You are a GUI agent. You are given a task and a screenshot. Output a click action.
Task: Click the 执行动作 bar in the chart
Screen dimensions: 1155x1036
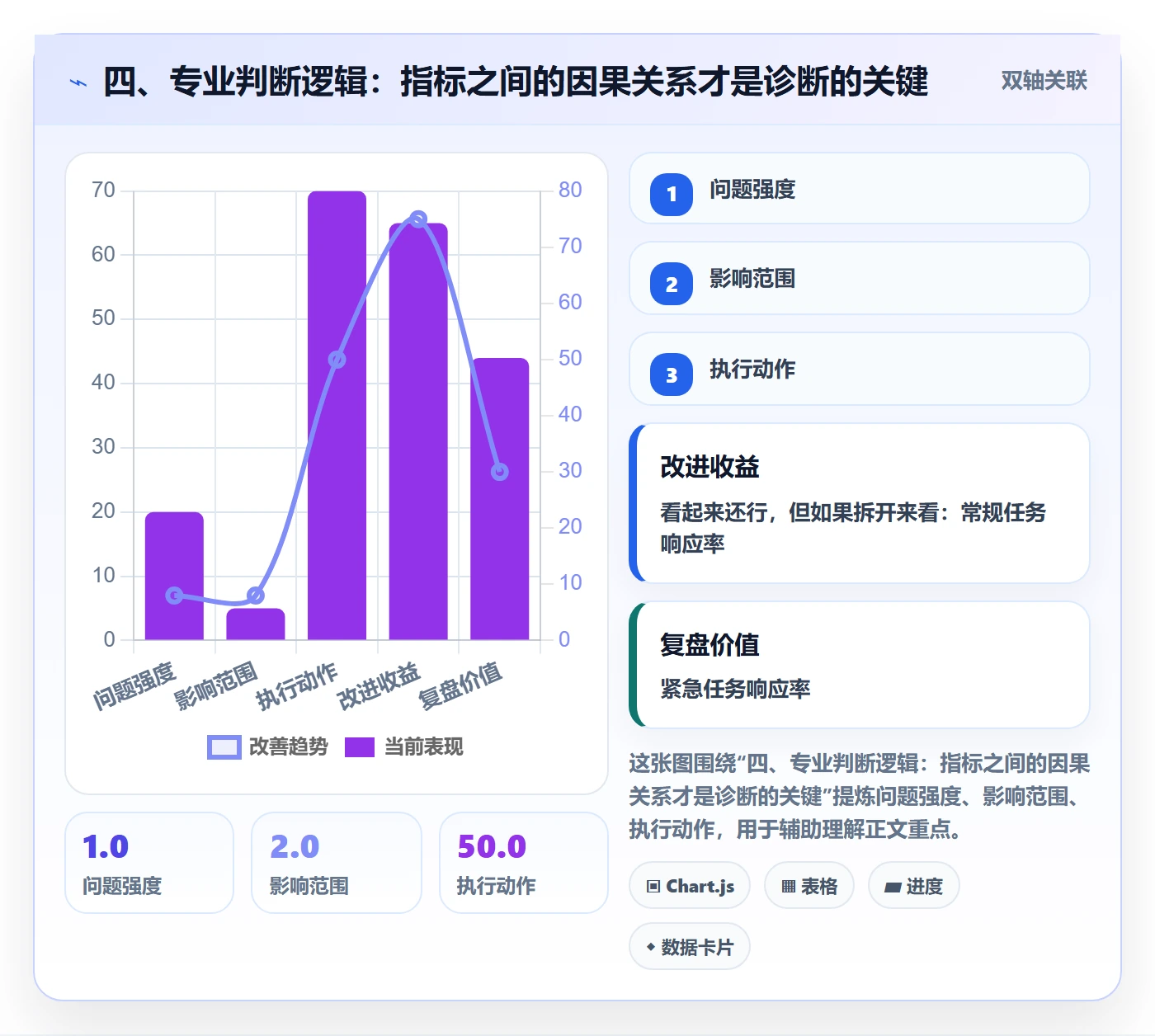pos(337,415)
